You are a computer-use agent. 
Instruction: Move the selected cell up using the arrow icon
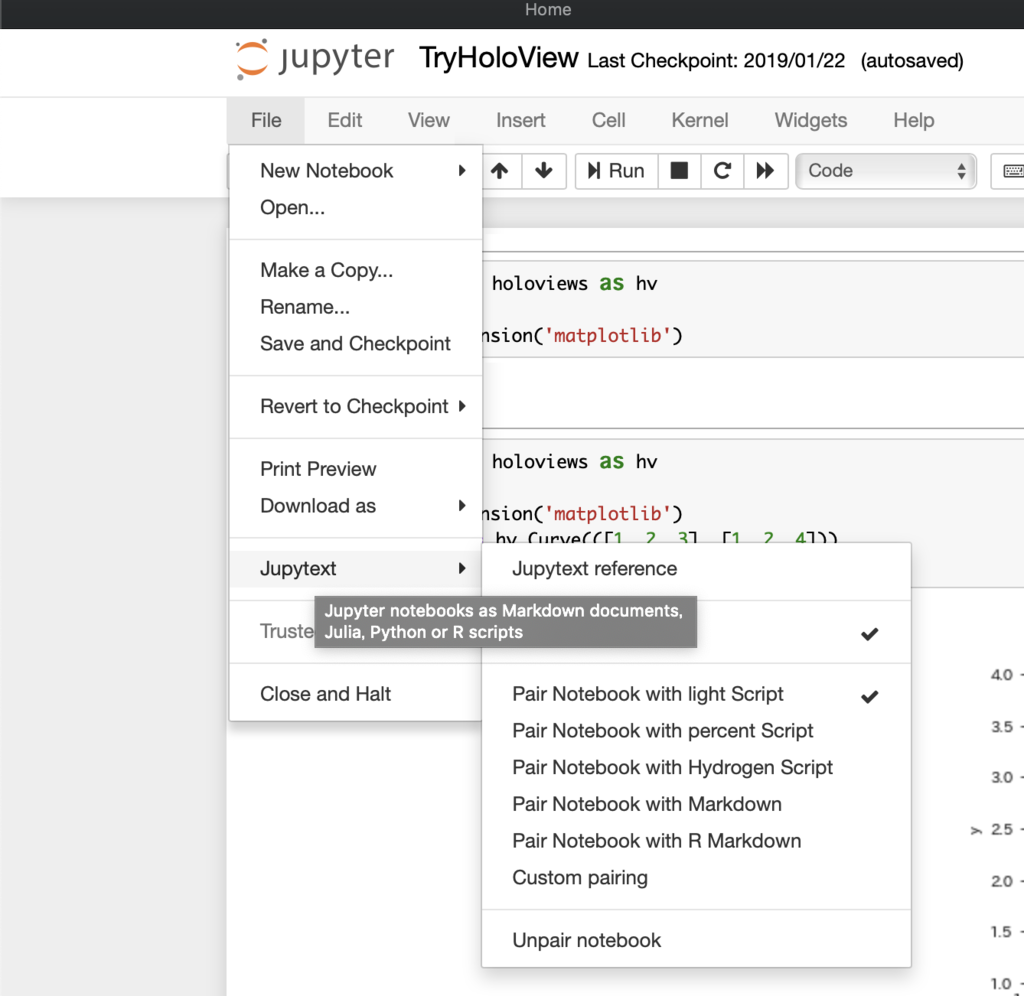[x=500, y=171]
